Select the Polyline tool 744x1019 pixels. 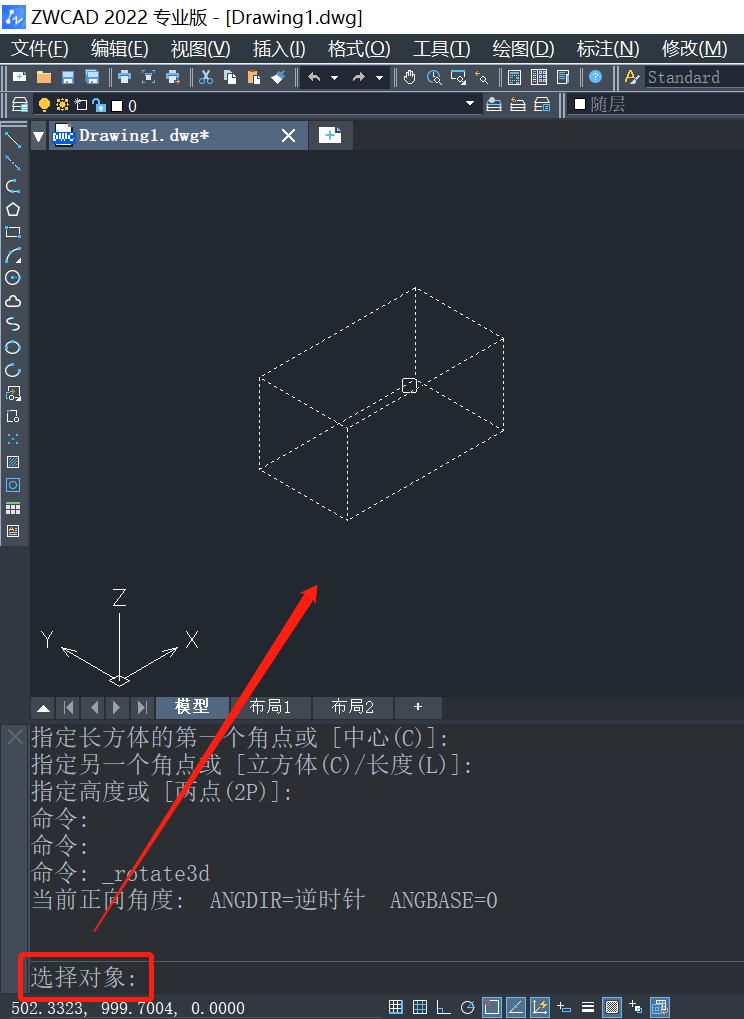[x=13, y=187]
